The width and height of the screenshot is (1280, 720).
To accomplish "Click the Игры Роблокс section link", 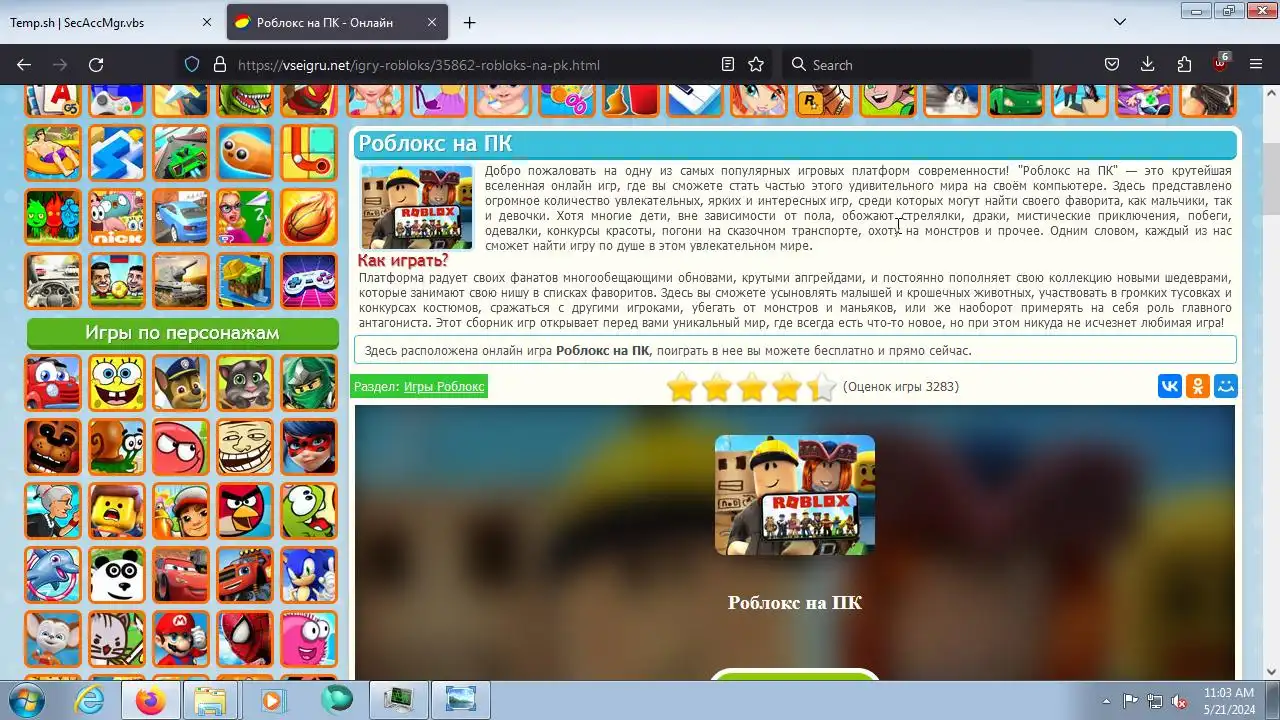I will pos(444,386).
